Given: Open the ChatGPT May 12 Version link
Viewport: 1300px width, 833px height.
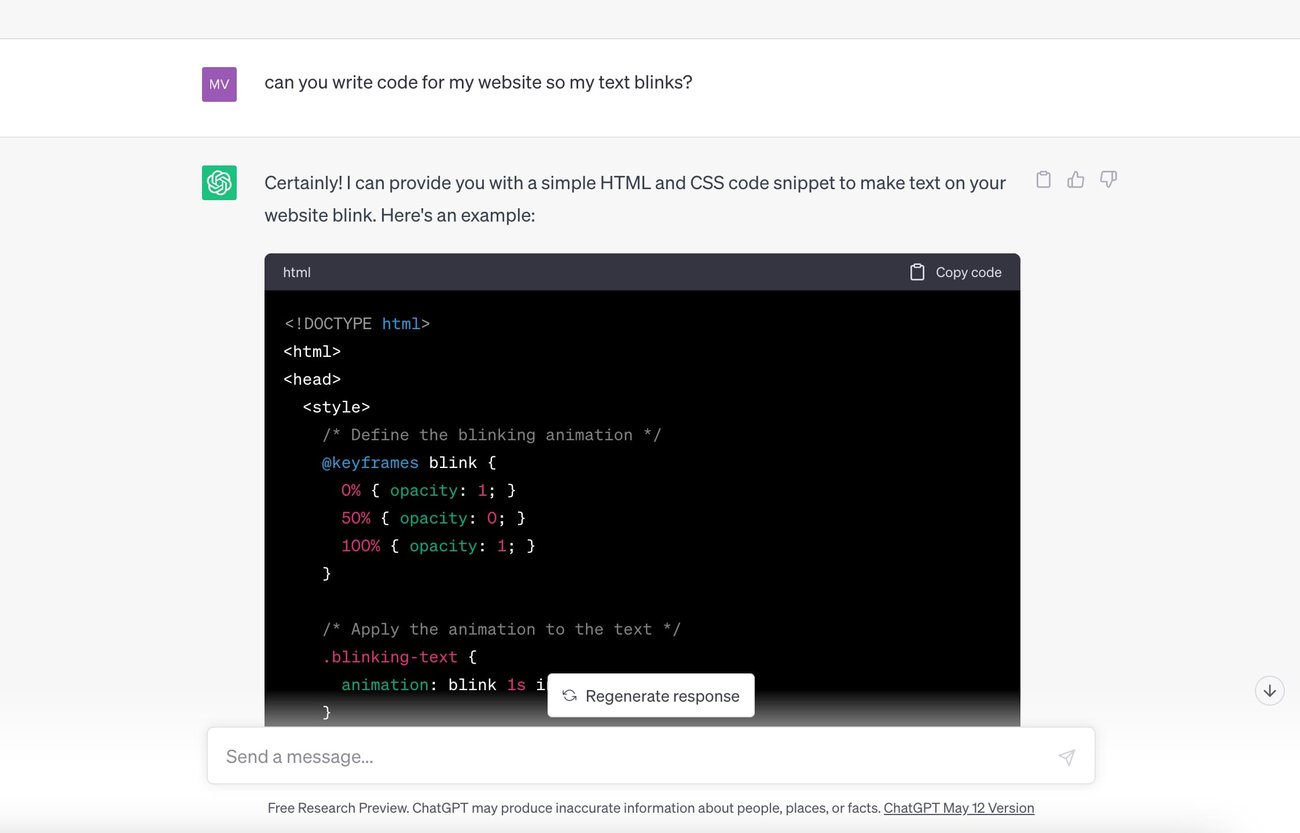Looking at the screenshot, I should click(958, 807).
